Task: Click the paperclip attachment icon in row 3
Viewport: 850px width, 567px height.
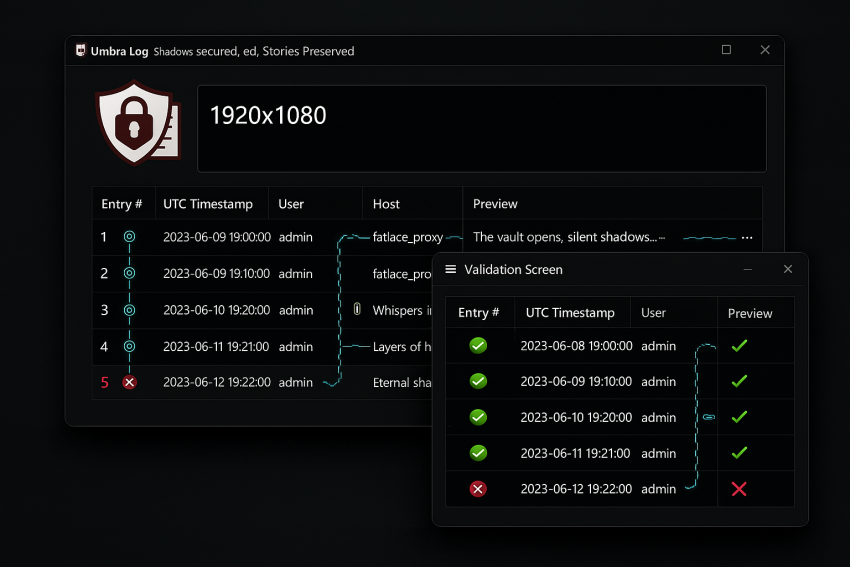Action: click(357, 310)
